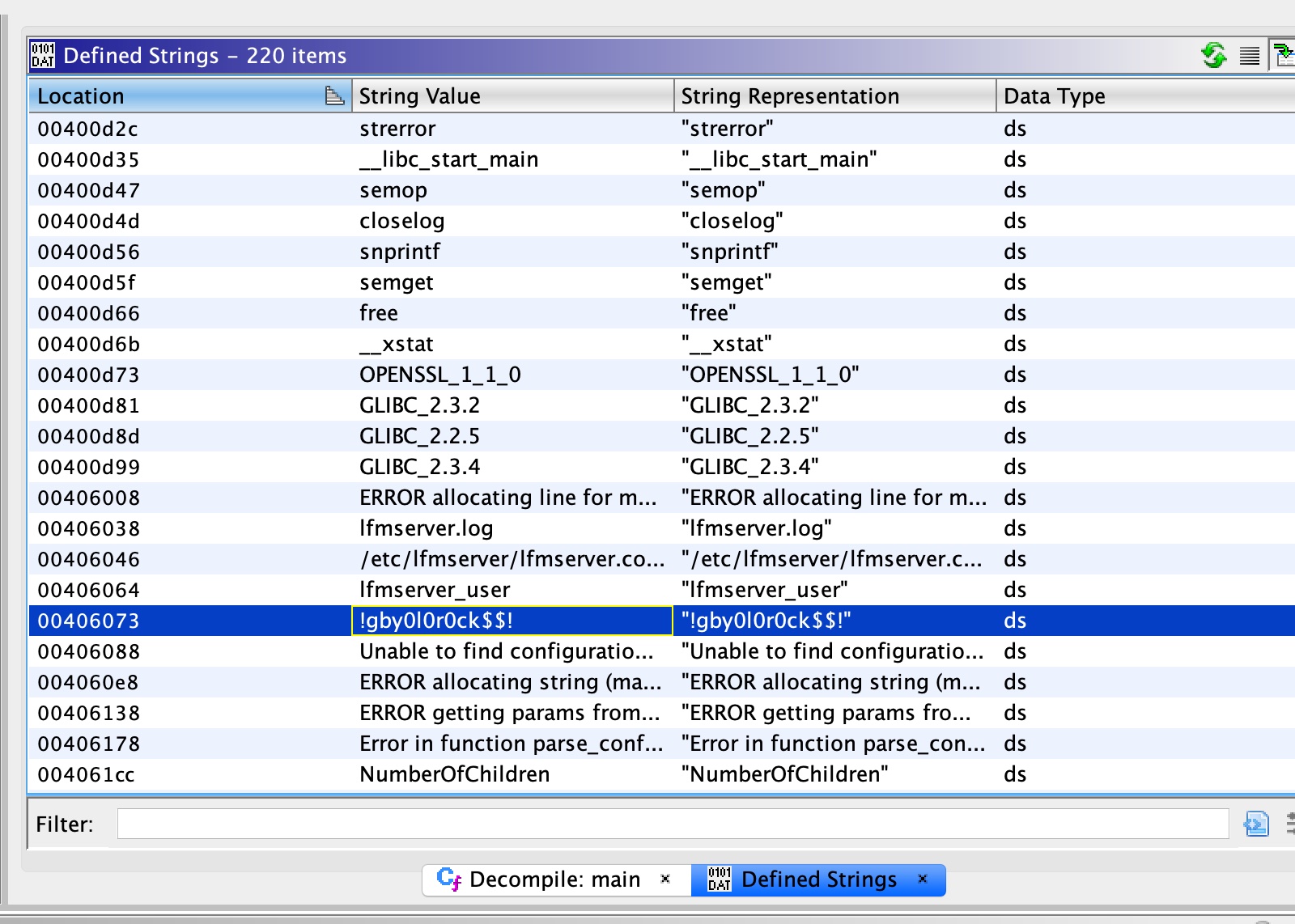Select the NumberOfChildren string value
This screenshot has height=924, width=1295.
pos(512,774)
